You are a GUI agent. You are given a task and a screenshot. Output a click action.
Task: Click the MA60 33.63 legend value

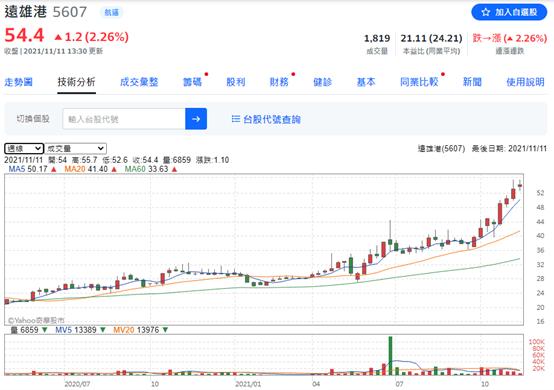click(151, 169)
